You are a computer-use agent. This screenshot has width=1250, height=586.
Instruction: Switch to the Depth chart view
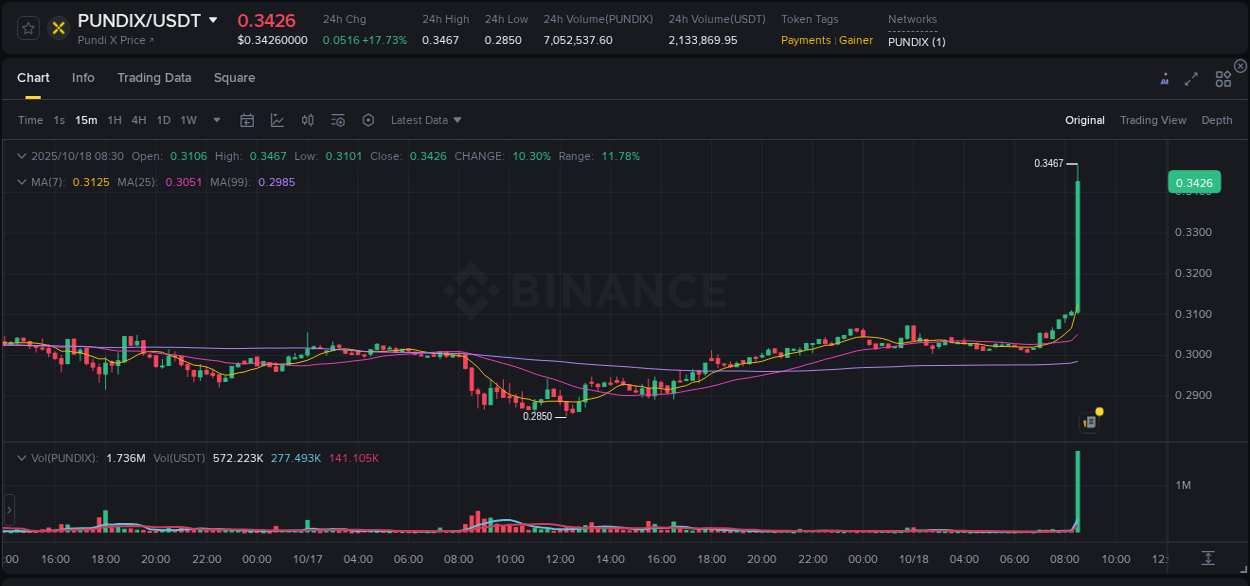pyautogui.click(x=1216, y=119)
